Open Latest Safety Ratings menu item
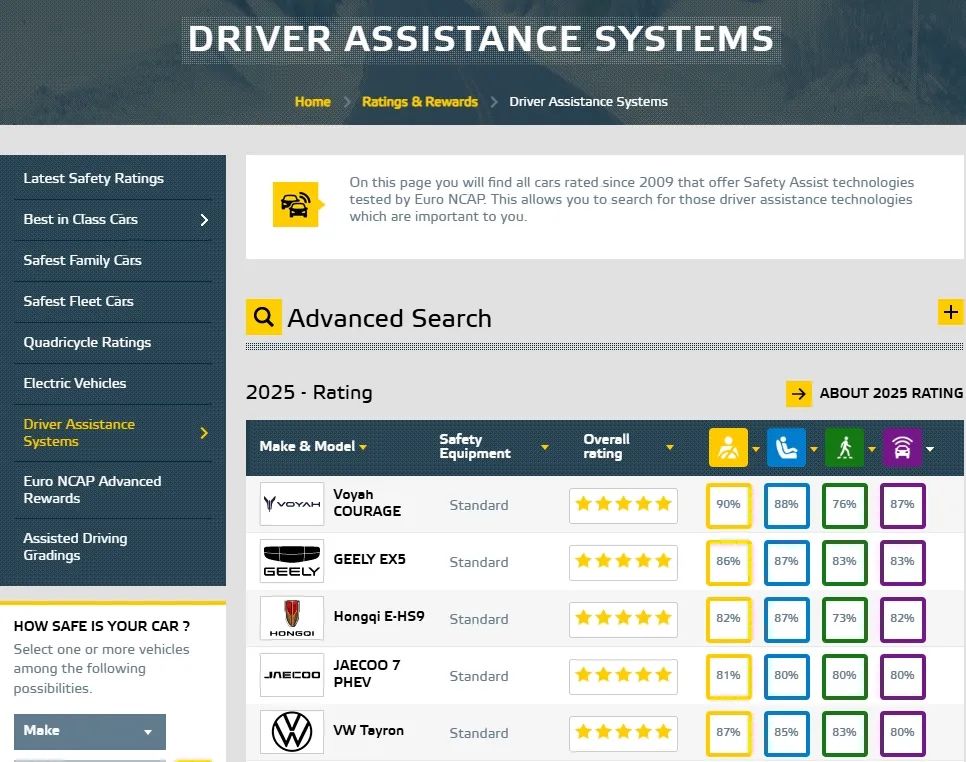The width and height of the screenshot is (966, 762). click(94, 179)
